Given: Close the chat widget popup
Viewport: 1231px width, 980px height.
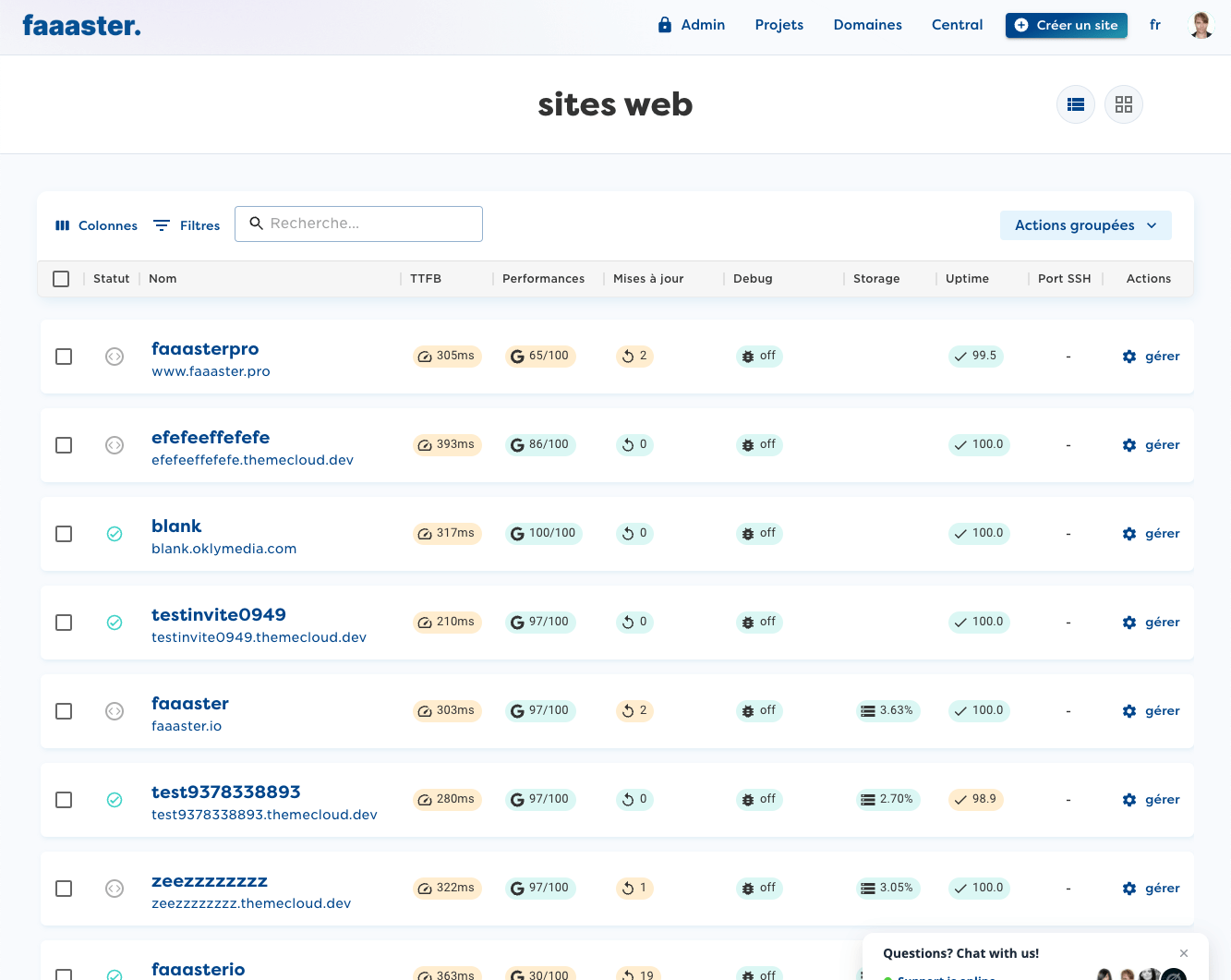Looking at the screenshot, I should pyautogui.click(x=1184, y=953).
